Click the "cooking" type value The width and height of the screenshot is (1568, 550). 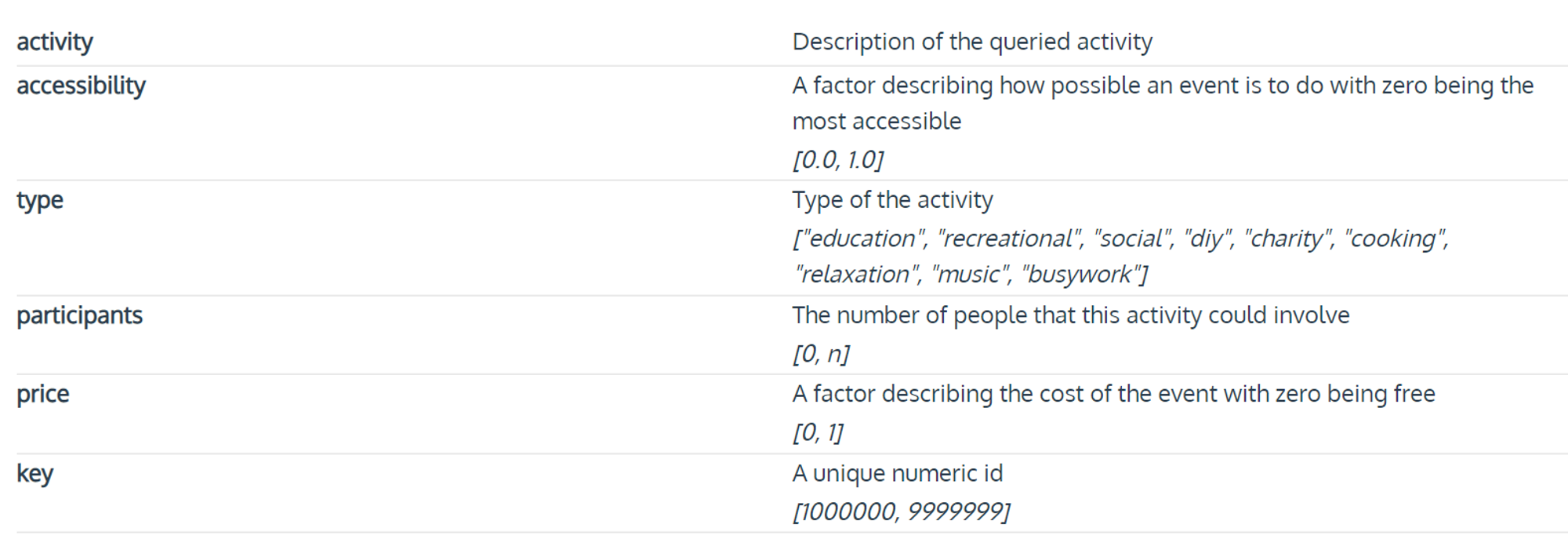pyautogui.click(x=1394, y=239)
